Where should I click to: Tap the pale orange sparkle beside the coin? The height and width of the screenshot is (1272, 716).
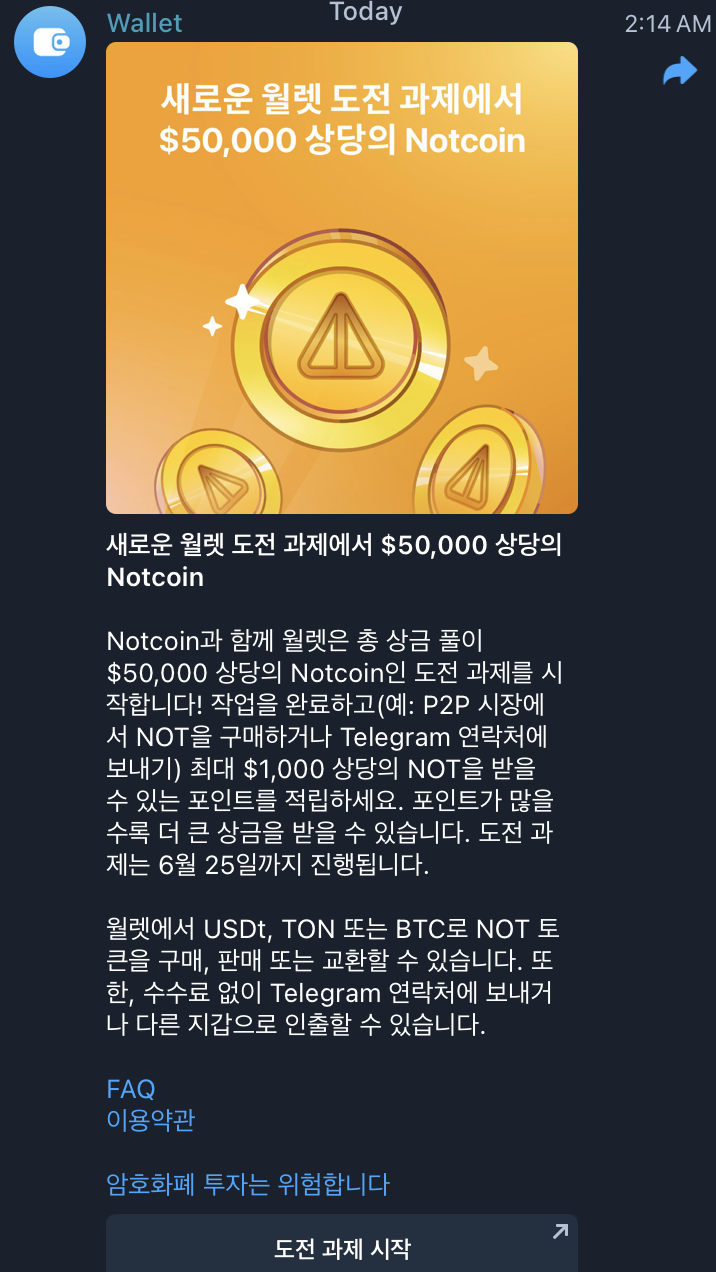click(481, 363)
